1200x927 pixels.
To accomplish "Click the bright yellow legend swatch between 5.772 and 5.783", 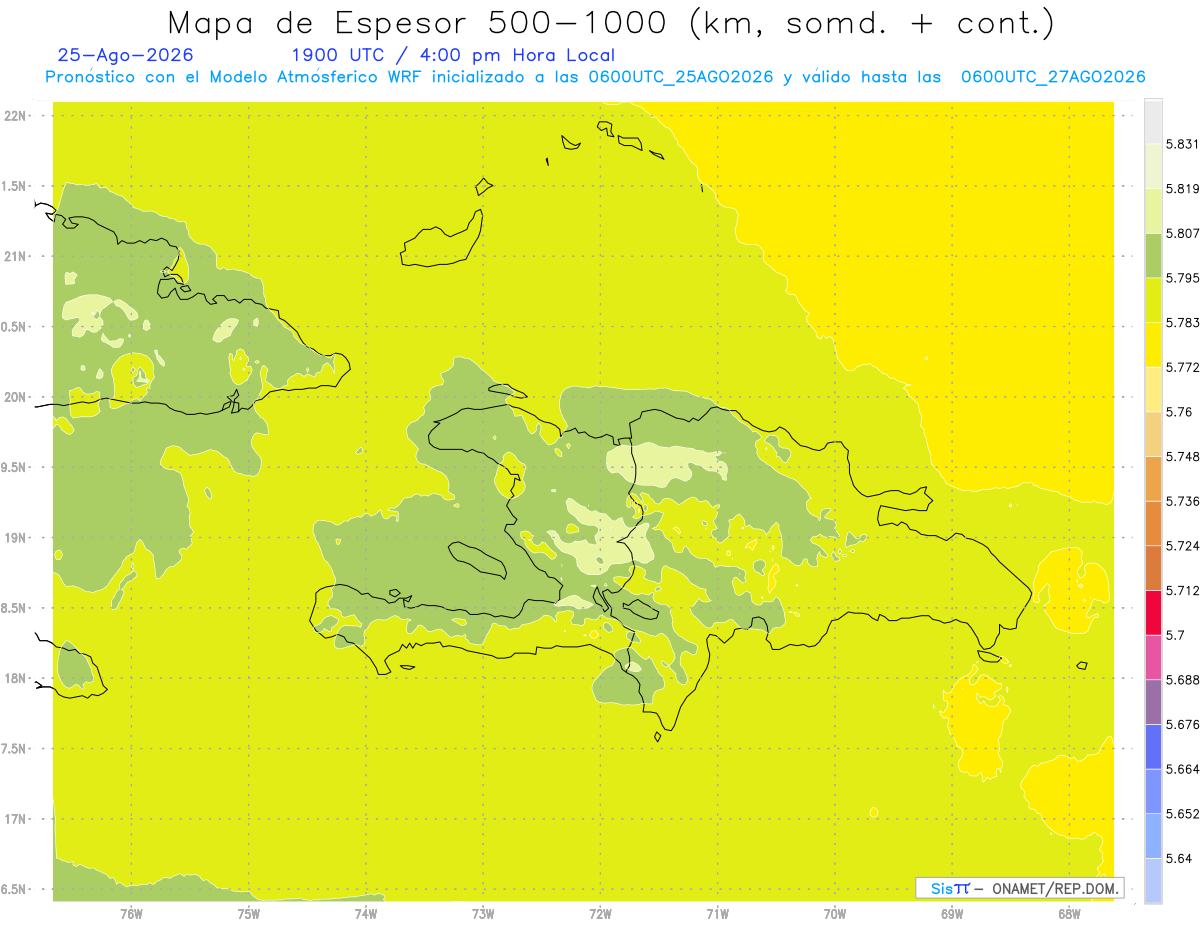I will (1153, 344).
